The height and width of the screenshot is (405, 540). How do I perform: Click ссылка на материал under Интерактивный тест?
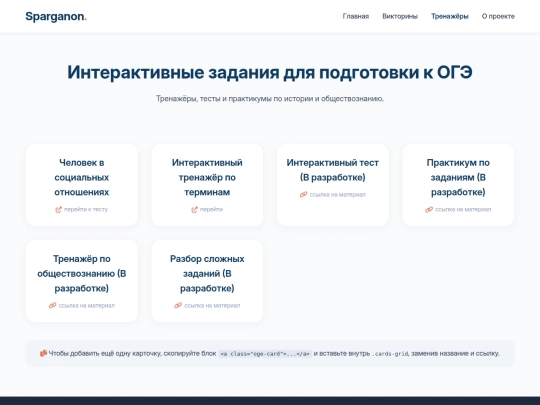click(338, 195)
